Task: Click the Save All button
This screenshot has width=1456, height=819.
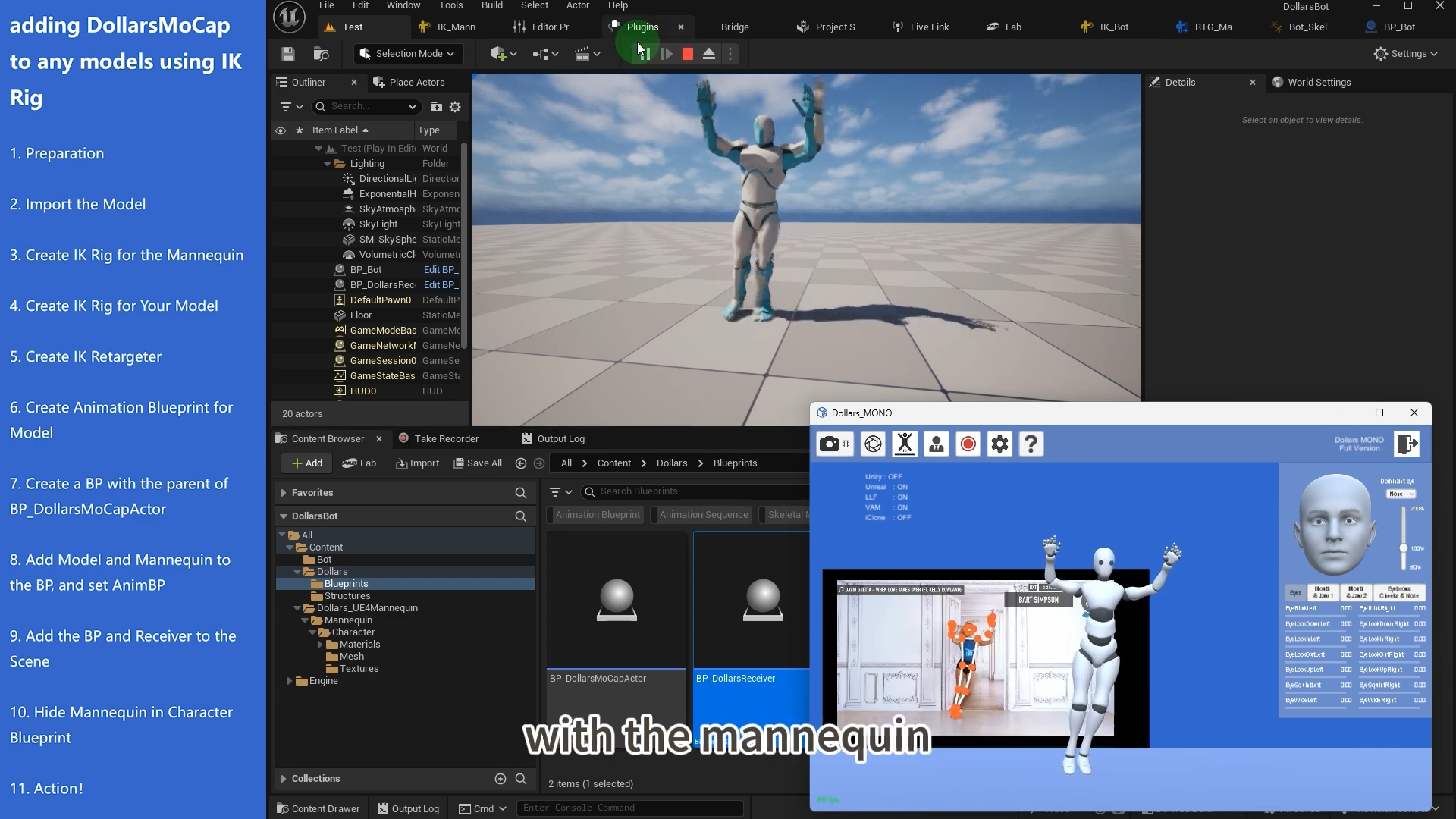Action: pyautogui.click(x=478, y=463)
